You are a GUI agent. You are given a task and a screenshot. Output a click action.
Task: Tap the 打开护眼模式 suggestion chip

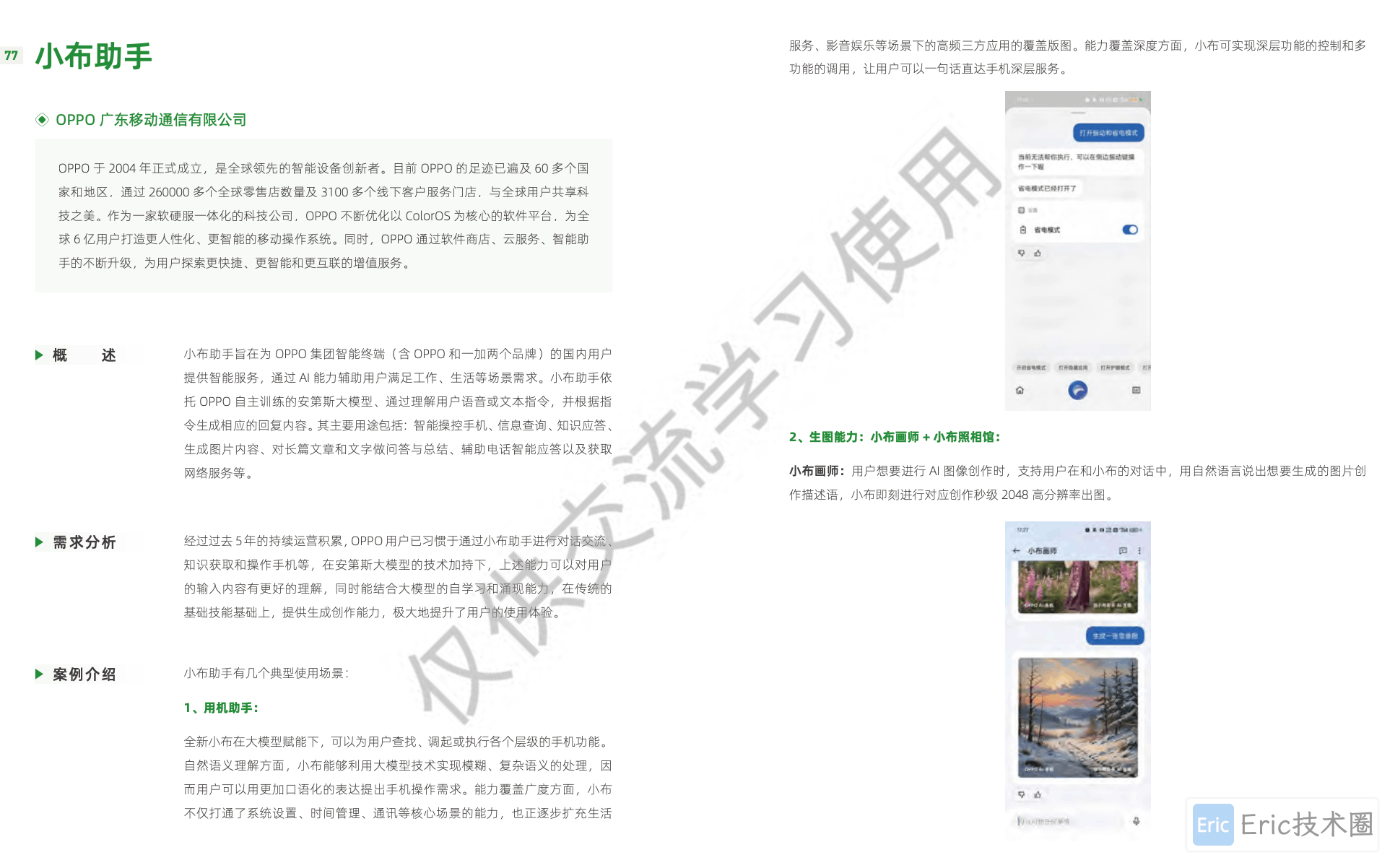click(1115, 368)
